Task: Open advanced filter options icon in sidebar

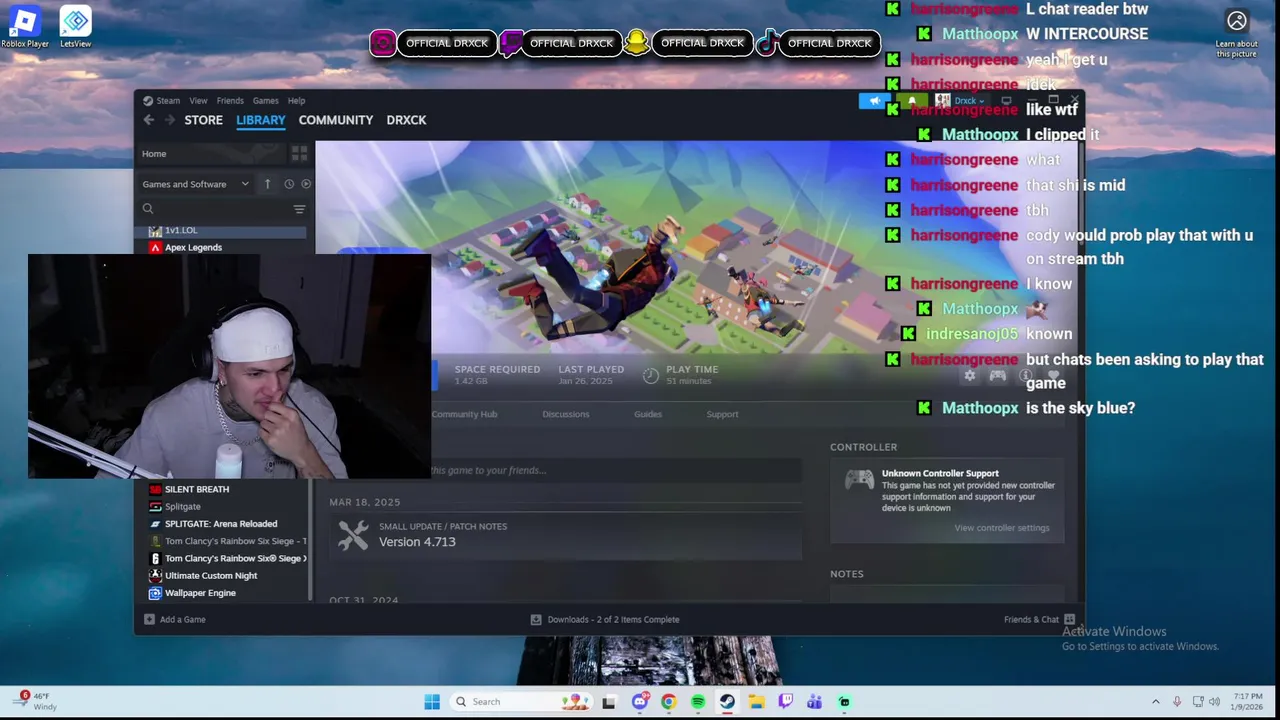Action: (x=299, y=209)
